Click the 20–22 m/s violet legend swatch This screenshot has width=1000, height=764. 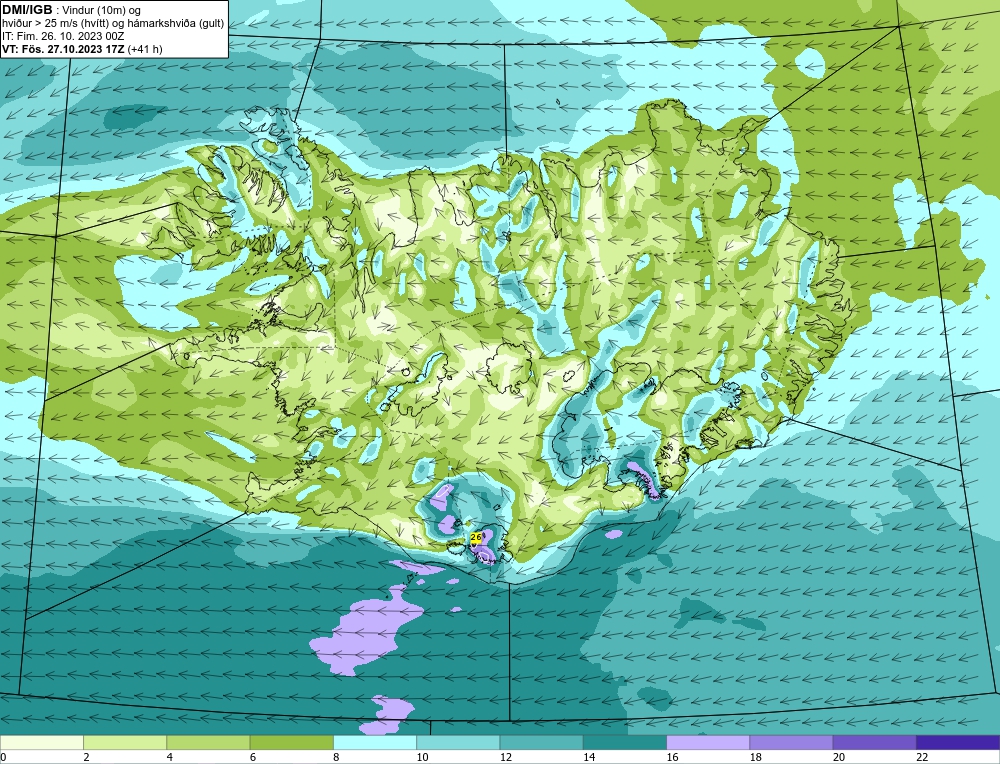pos(874,742)
